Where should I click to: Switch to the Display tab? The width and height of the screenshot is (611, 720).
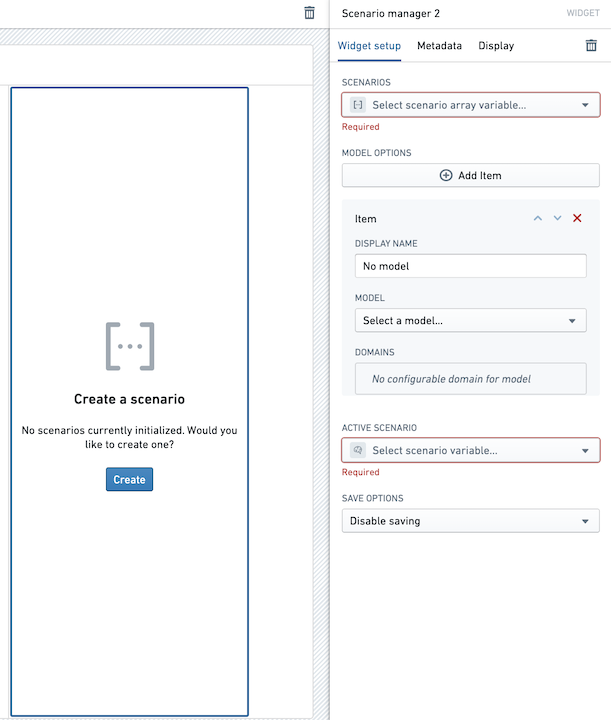(496, 46)
